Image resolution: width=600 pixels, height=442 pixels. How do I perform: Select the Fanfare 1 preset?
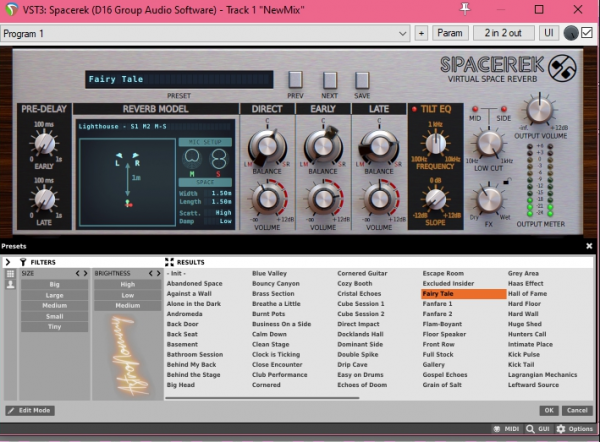pos(437,304)
